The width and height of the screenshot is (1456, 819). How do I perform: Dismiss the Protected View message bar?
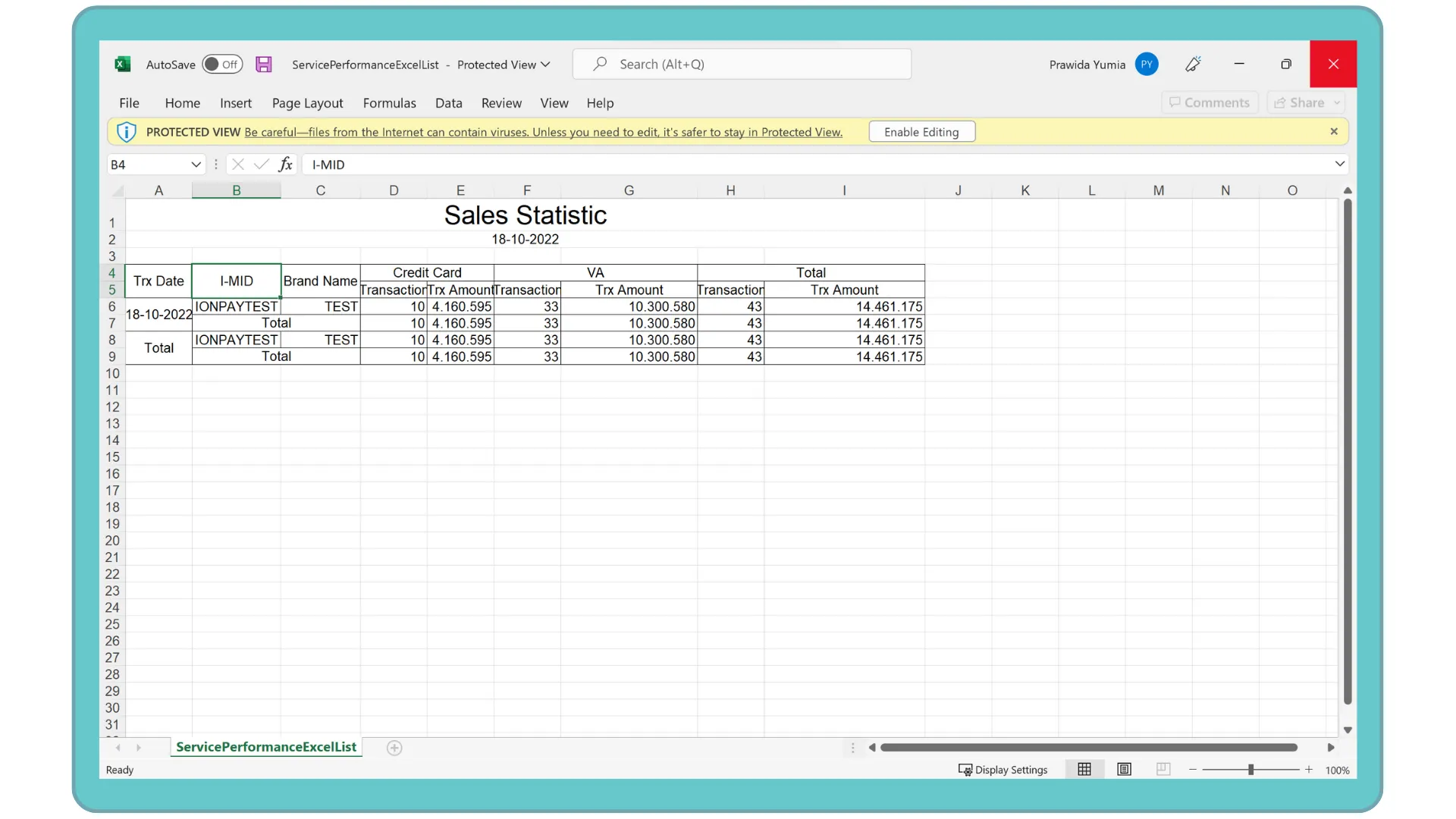(1334, 132)
